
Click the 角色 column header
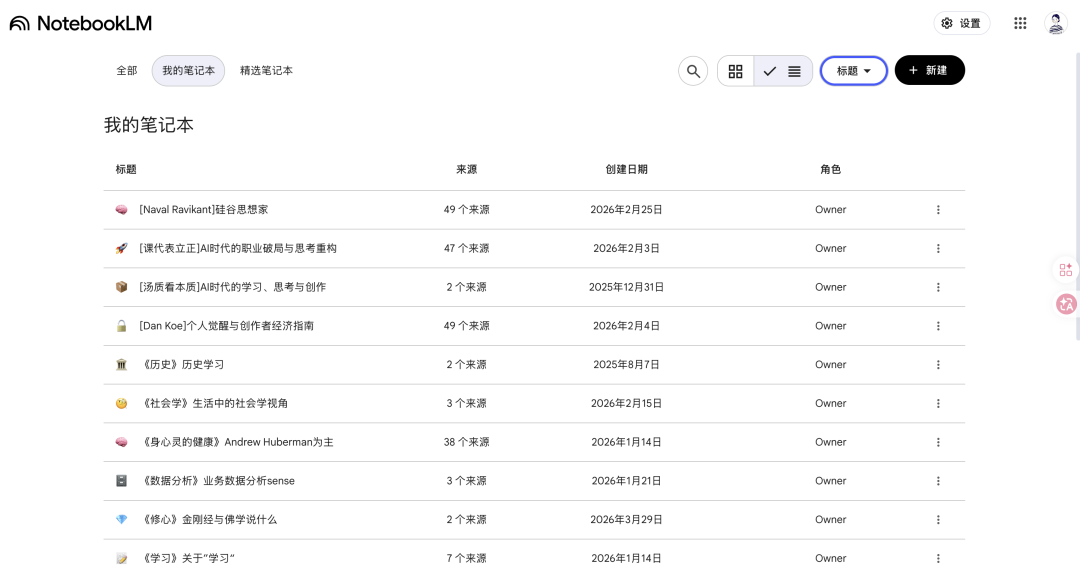830,169
